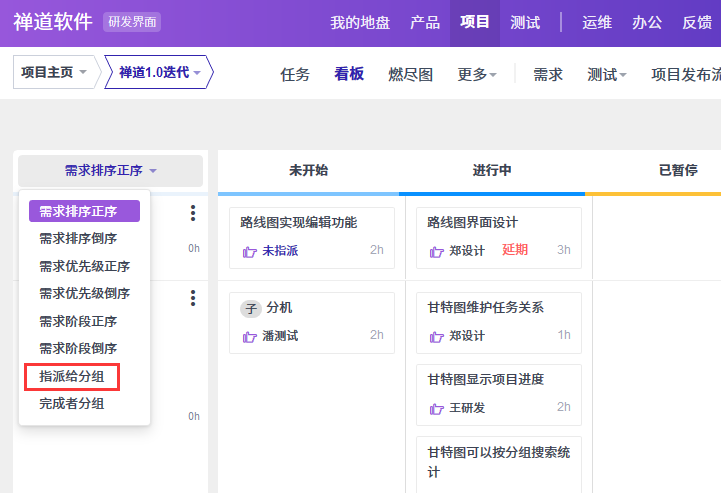The image size is (721, 493).
Task: Click assign hand icon on 甘特图显示项目进度 card
Action: (x=436, y=408)
